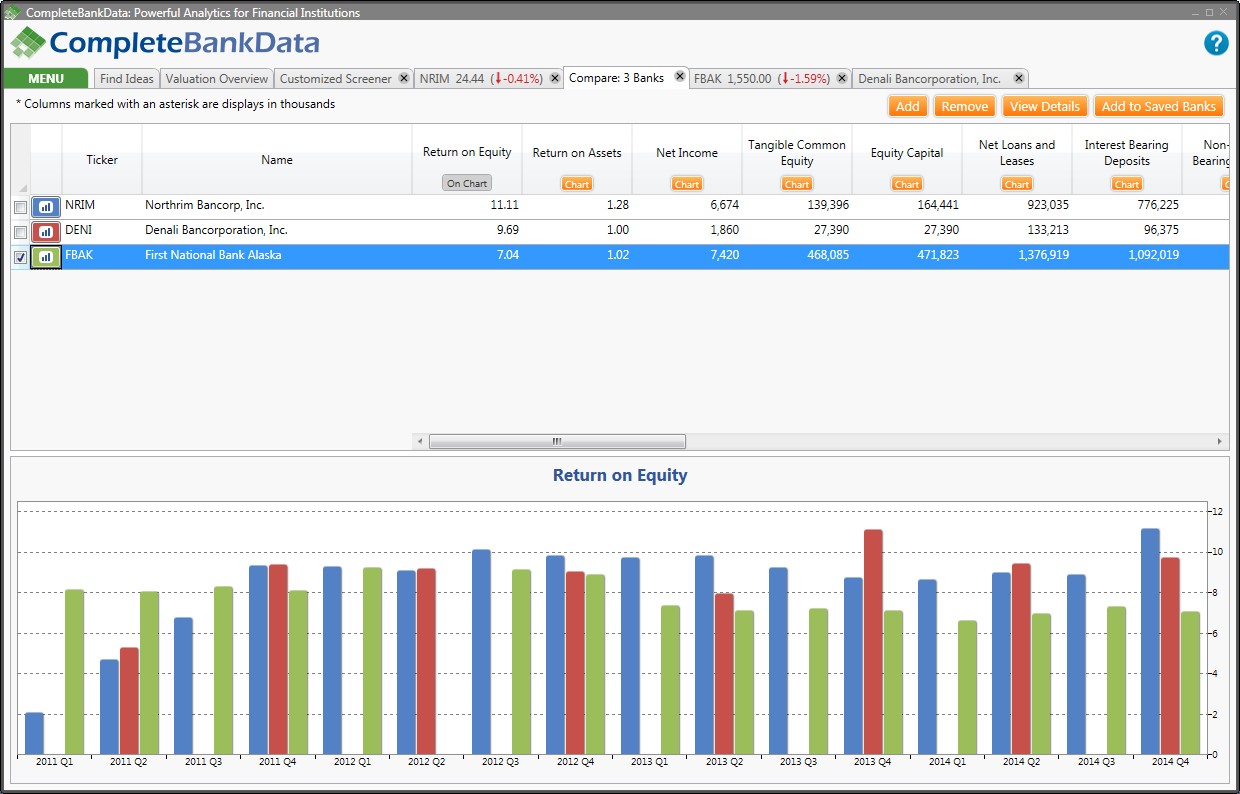Uncheck the FBAK row checkbox
Viewport: 1240px width, 794px height.
(x=20, y=257)
